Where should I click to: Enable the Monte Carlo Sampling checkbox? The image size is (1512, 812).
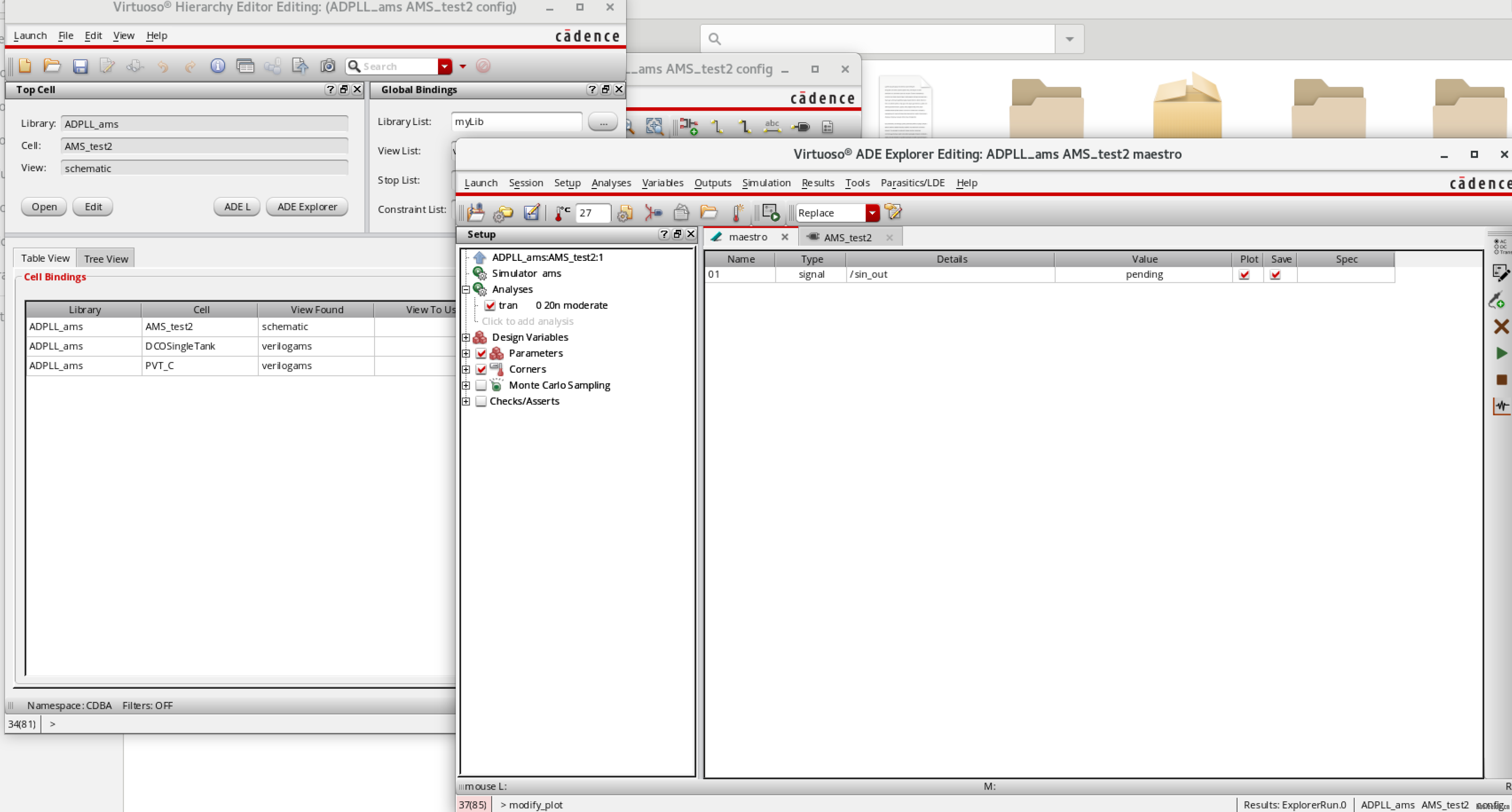pos(481,385)
